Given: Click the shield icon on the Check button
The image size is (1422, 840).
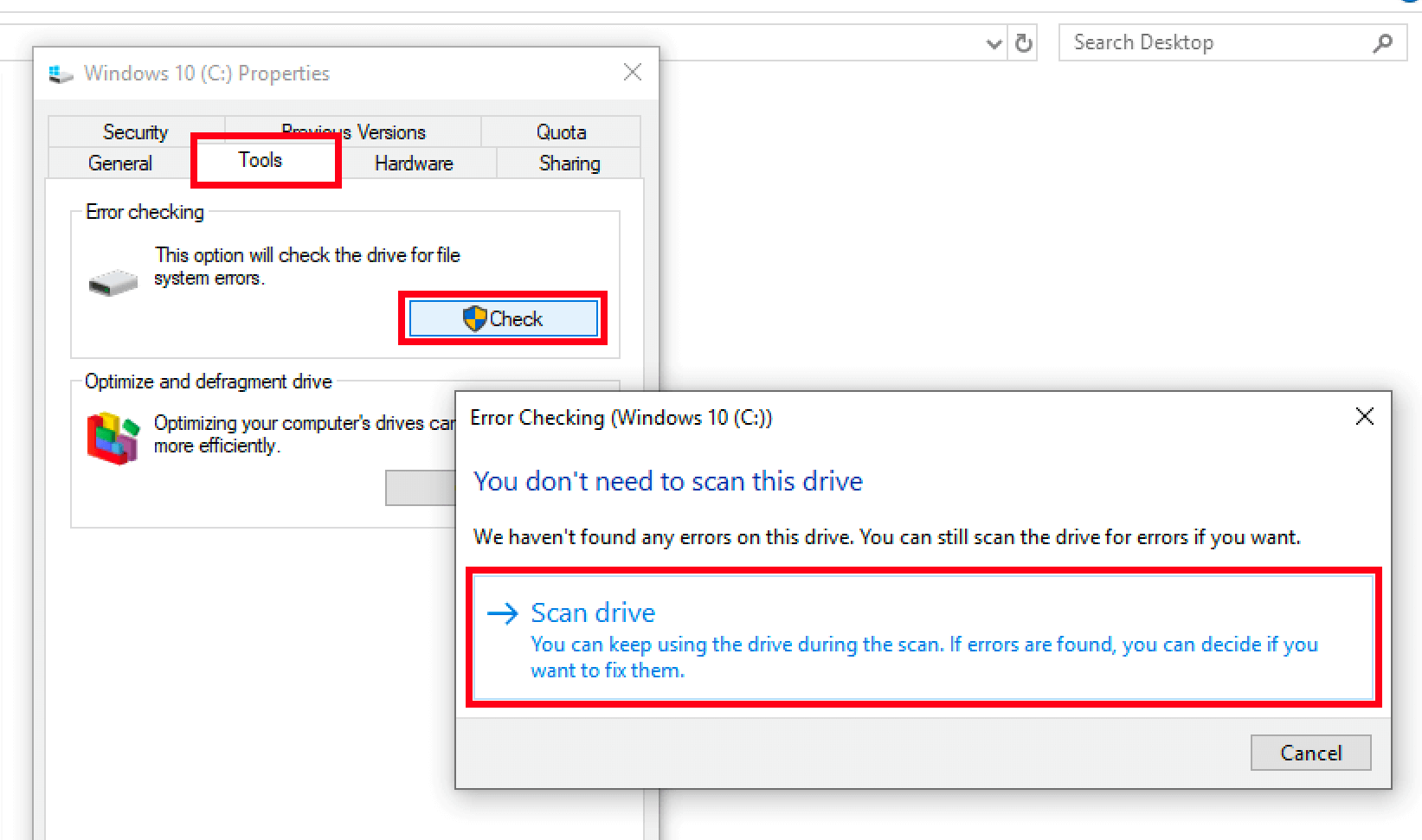Looking at the screenshot, I should click(x=473, y=317).
